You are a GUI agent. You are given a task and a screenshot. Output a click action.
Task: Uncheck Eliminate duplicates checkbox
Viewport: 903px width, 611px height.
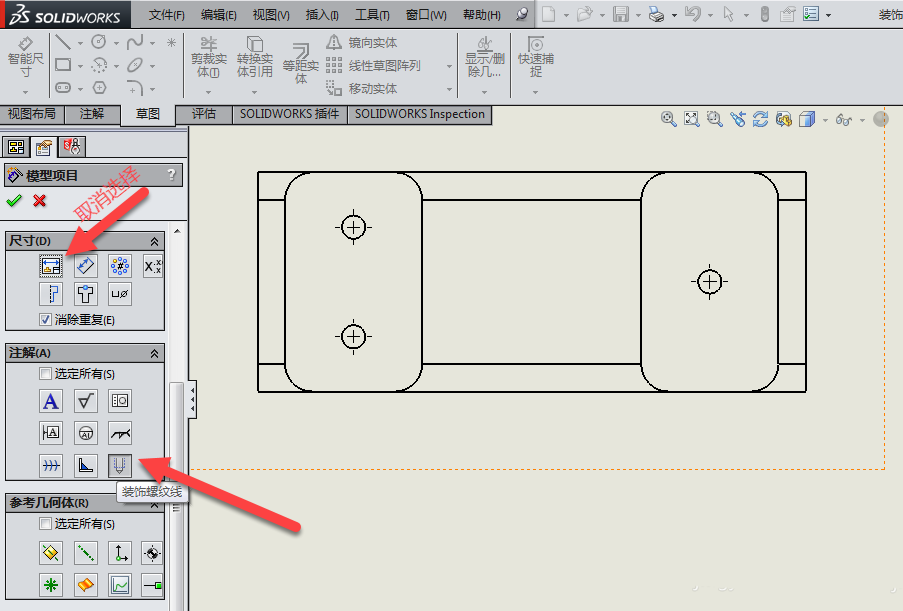(45, 320)
